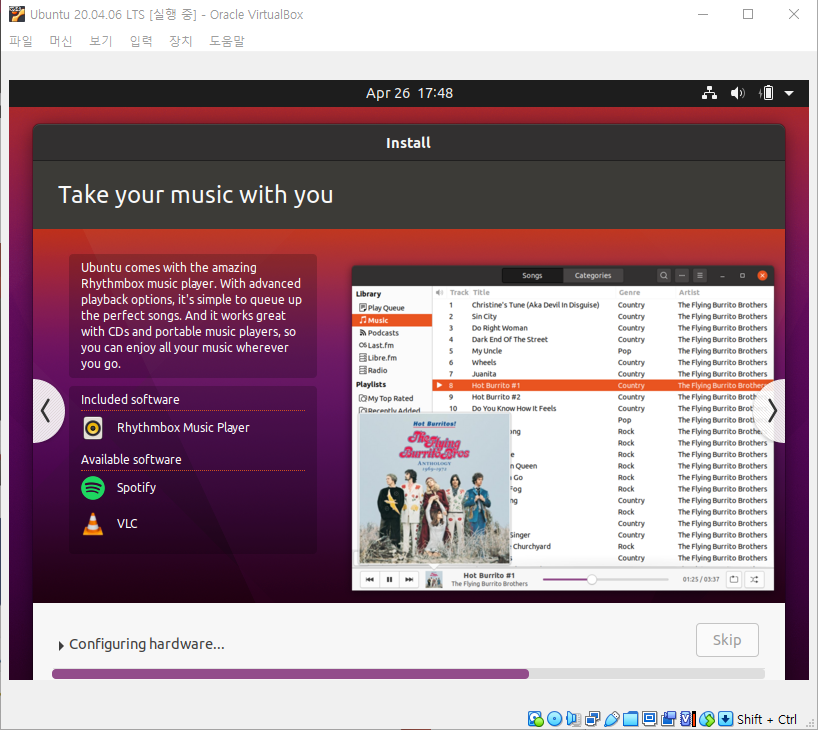818x730 pixels.
Task: Click the VLC cone icon
Action: [x=93, y=524]
